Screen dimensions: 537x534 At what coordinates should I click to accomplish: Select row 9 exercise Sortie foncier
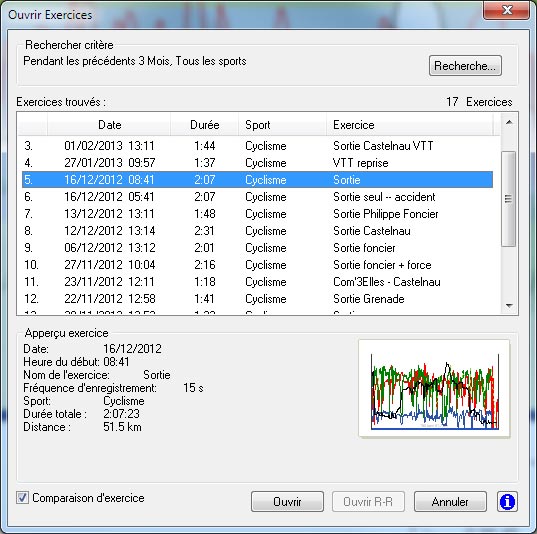(364, 248)
